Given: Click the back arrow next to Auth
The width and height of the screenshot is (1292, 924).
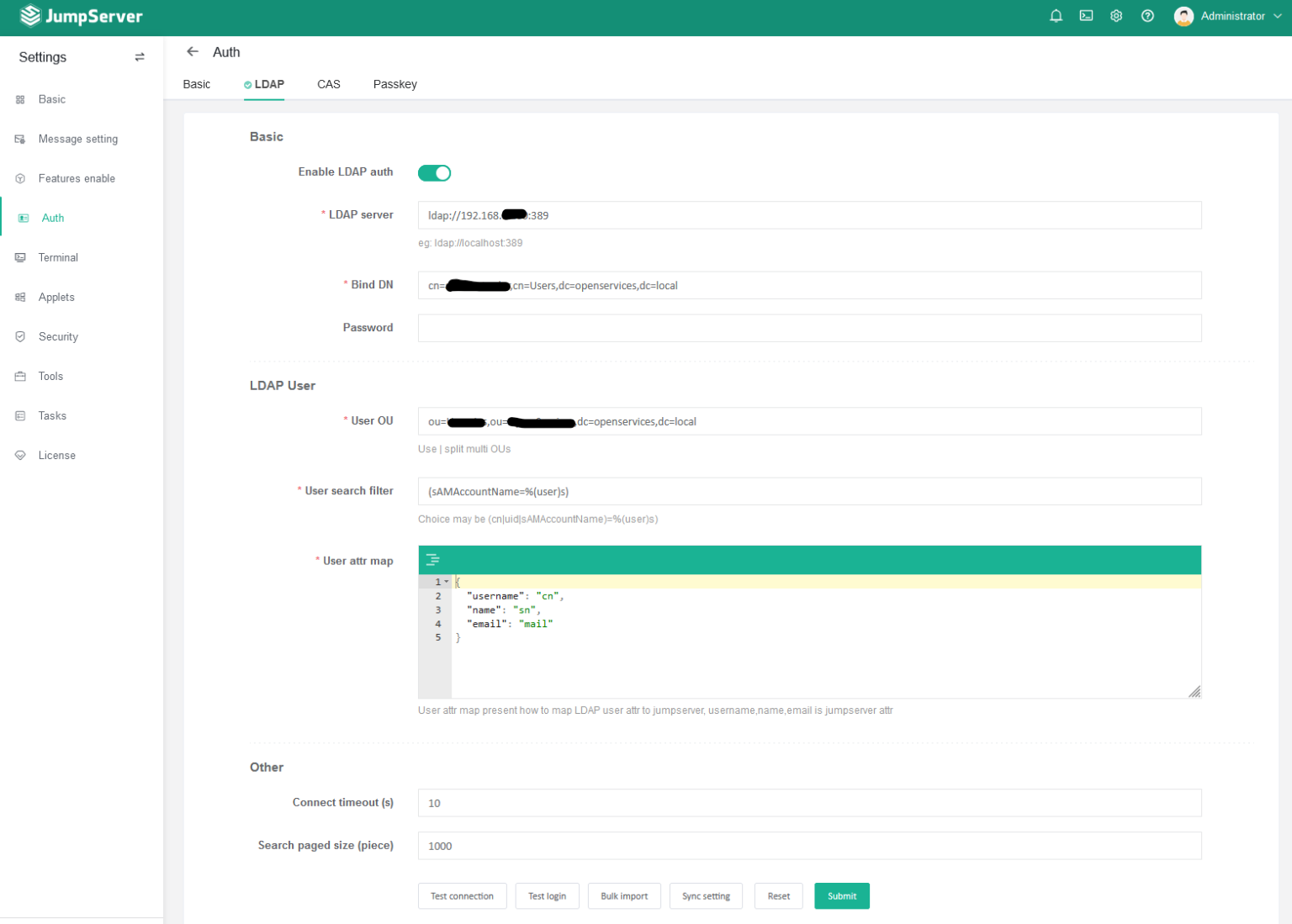Looking at the screenshot, I should [193, 51].
